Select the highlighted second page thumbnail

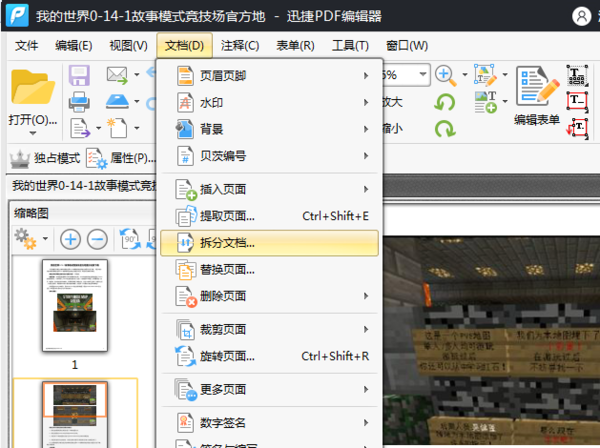pos(75,414)
